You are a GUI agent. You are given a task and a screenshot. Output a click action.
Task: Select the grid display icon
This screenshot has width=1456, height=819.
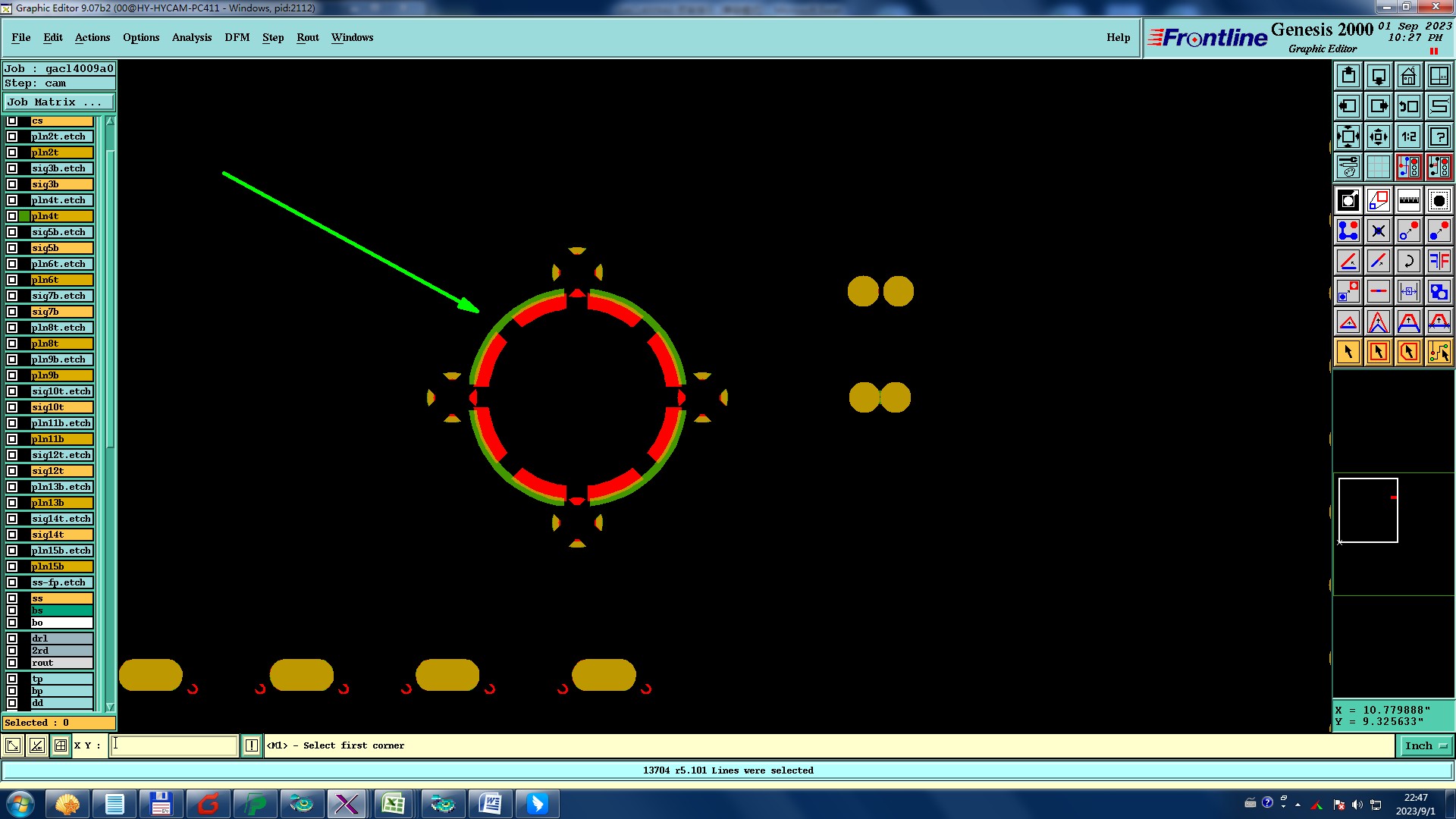pos(1378,167)
